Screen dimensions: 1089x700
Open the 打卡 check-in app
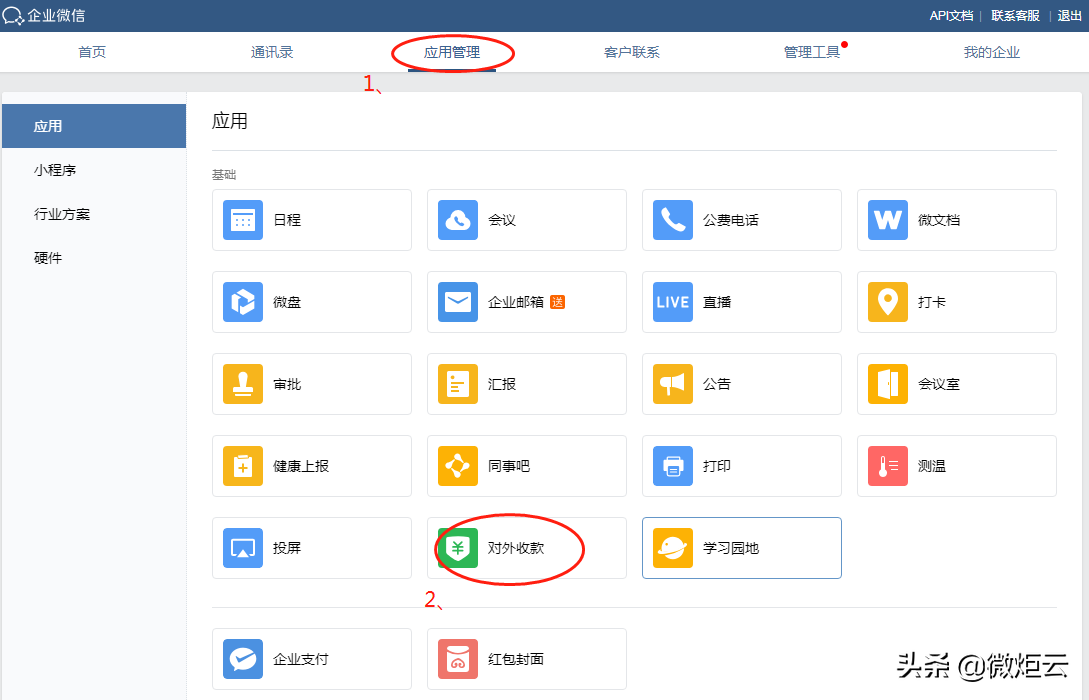(956, 302)
